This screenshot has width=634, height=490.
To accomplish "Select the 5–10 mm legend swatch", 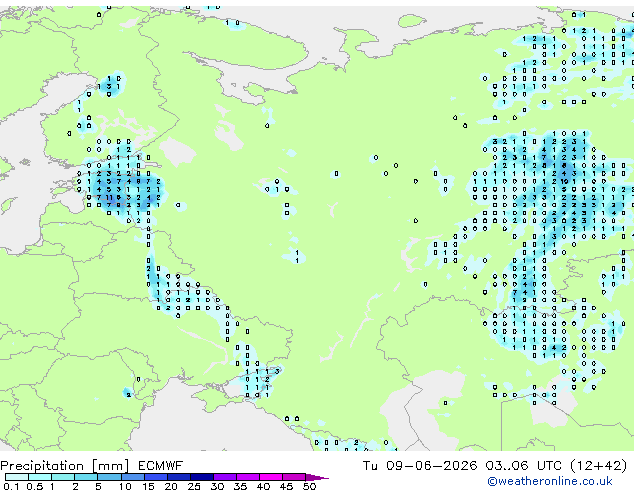I will click(109, 477).
